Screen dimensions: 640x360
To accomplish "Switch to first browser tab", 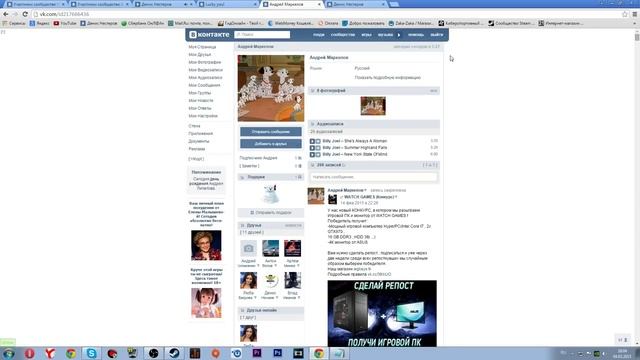I will (35, 4).
